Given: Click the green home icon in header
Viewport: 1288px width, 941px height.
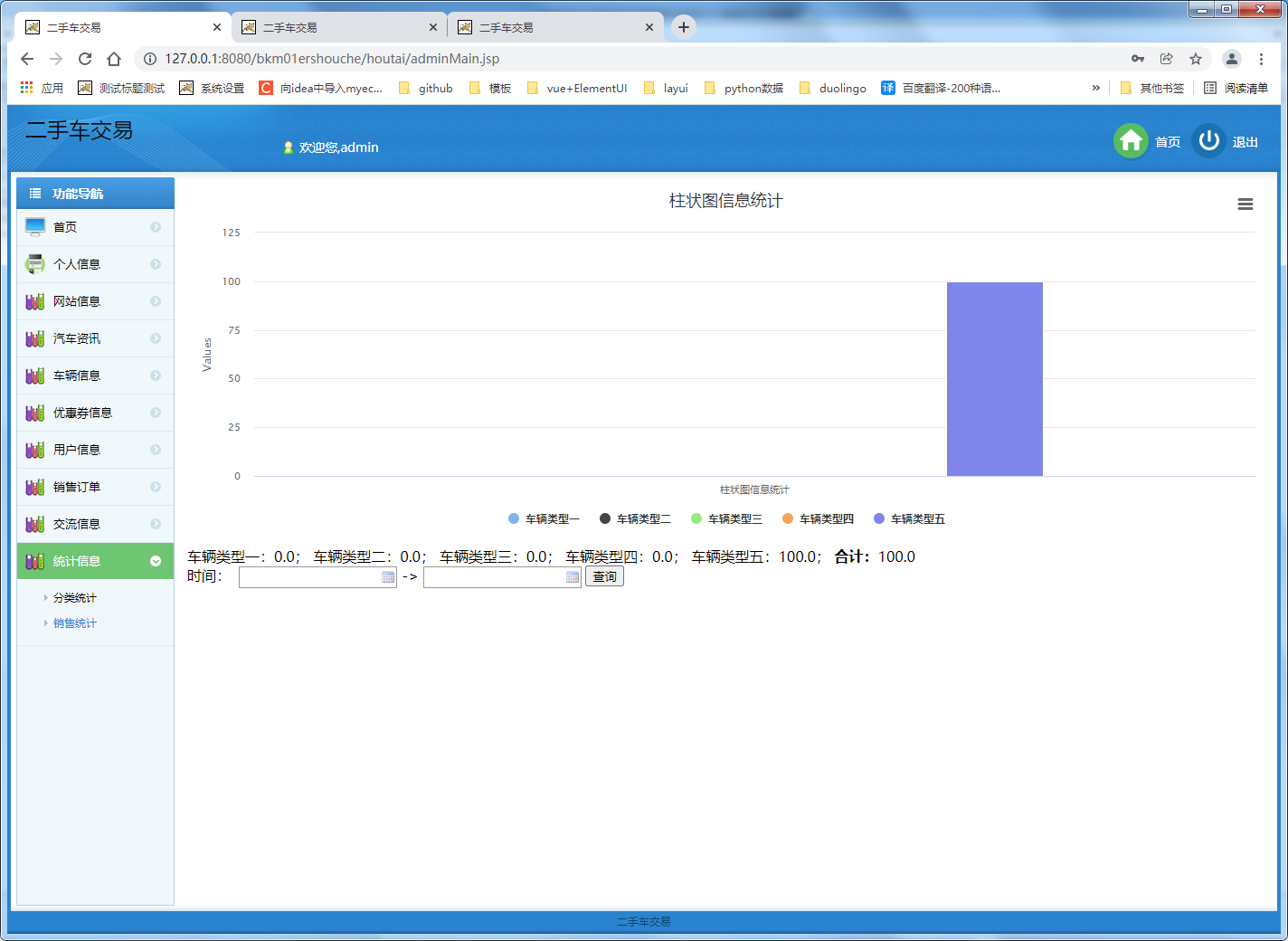Looking at the screenshot, I should coord(1130,141).
